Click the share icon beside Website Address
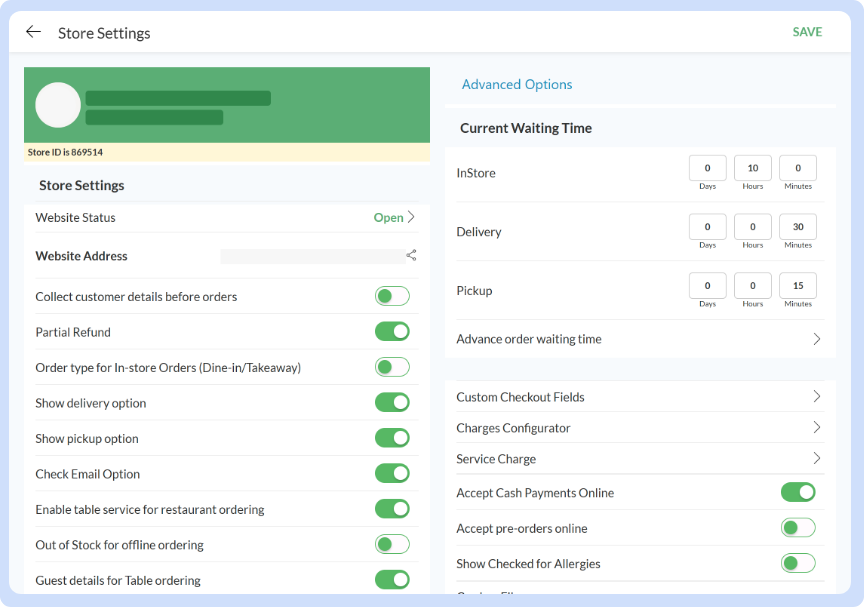The height and width of the screenshot is (607, 864). tap(411, 256)
